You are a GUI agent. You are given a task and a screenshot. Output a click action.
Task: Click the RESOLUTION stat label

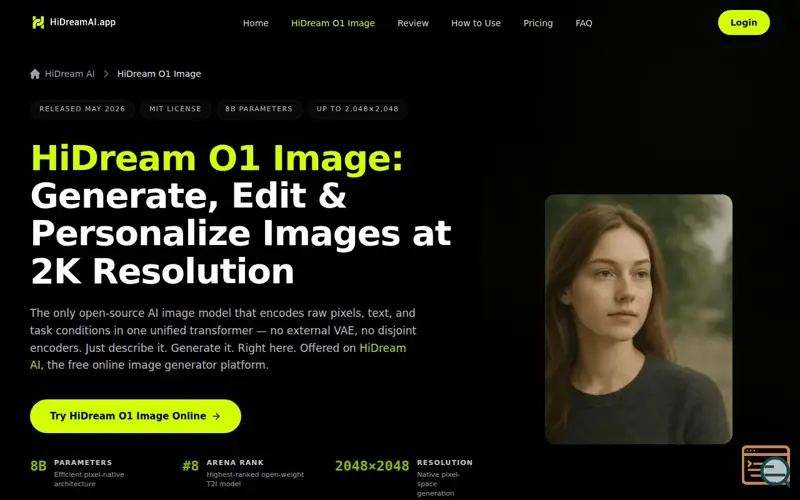pos(444,463)
